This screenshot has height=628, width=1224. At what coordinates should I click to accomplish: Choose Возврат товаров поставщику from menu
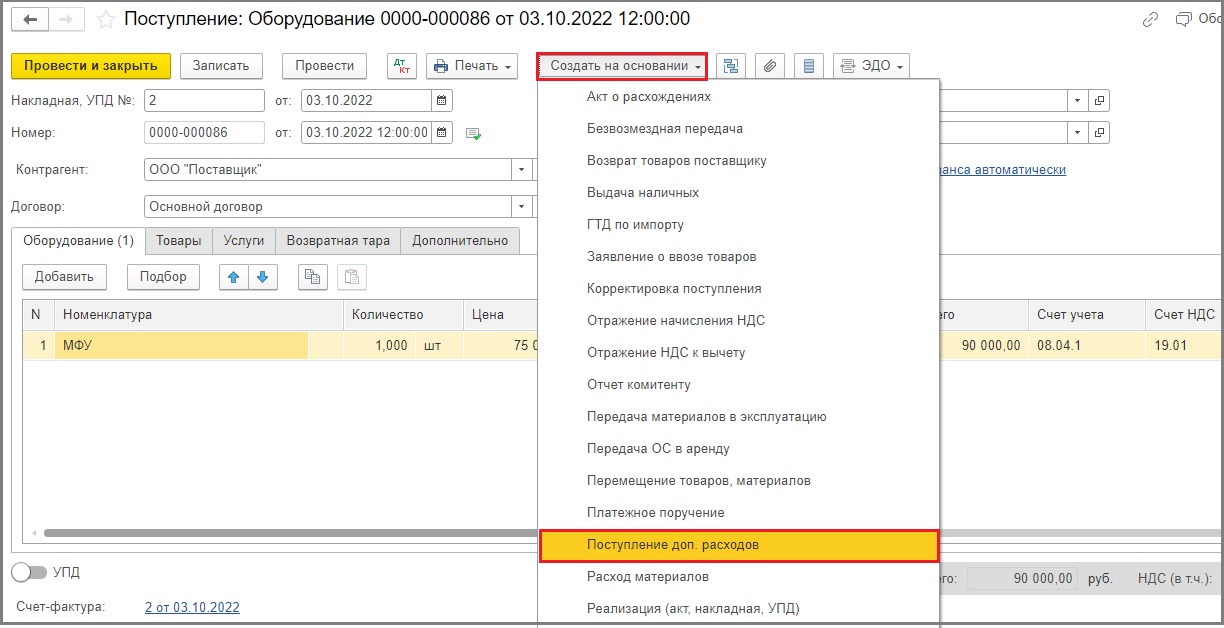click(x=676, y=160)
